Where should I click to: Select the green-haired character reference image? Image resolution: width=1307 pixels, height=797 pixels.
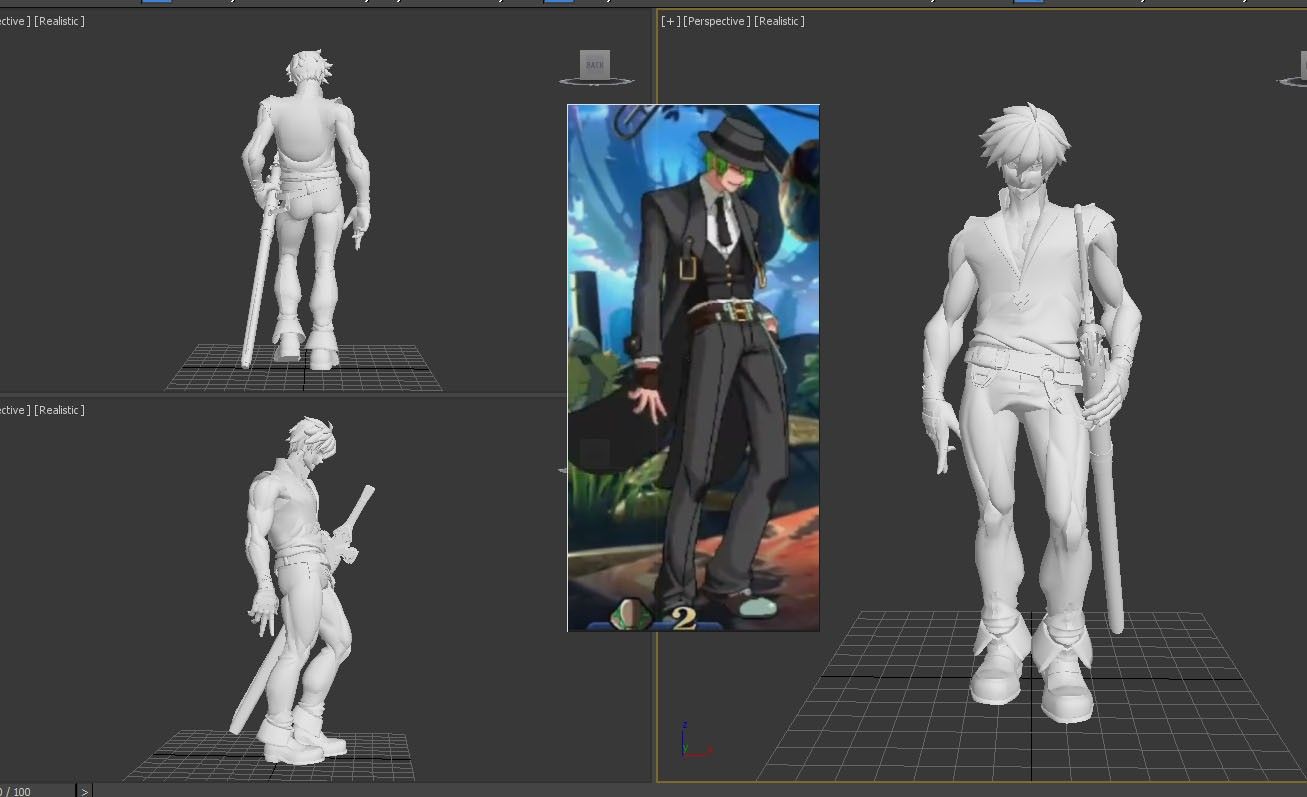click(693, 367)
